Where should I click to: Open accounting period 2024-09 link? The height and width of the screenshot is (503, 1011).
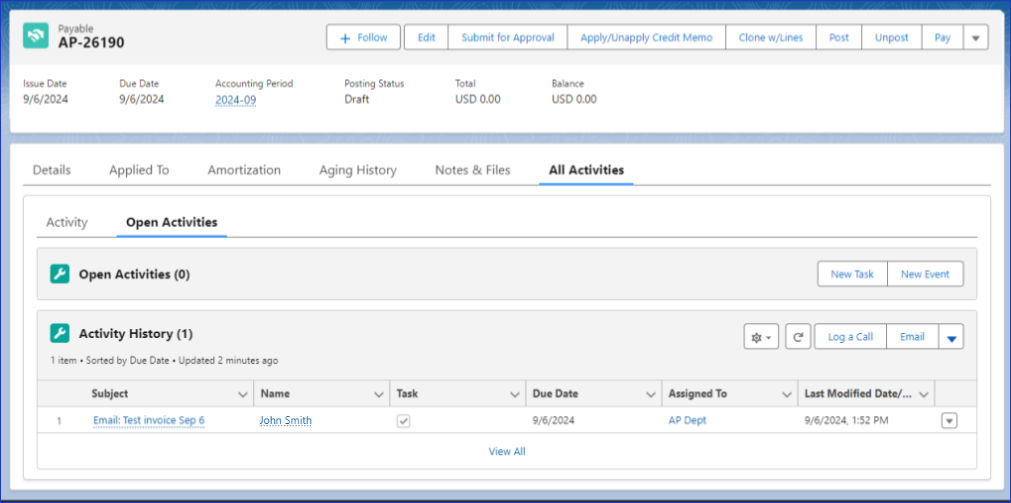click(x=235, y=100)
